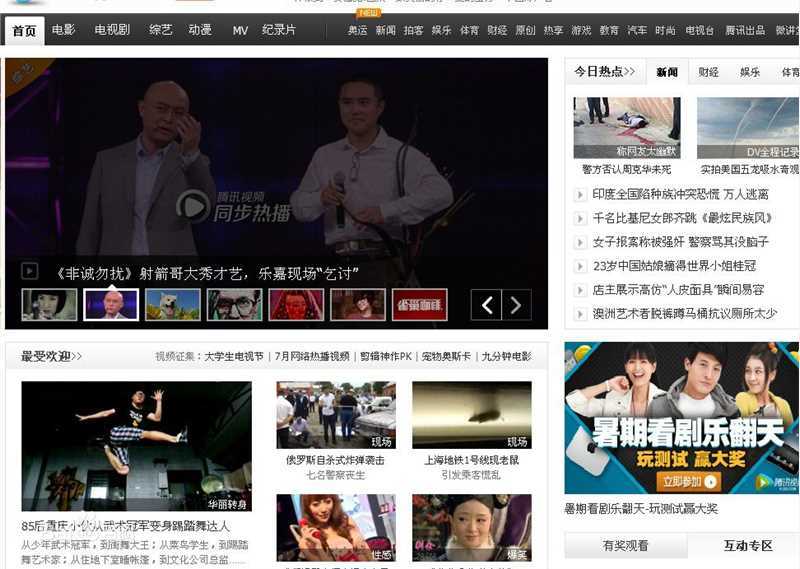Screen dimensions: 800x569
Task: Open the 纪录片 tab
Action: click(279, 30)
